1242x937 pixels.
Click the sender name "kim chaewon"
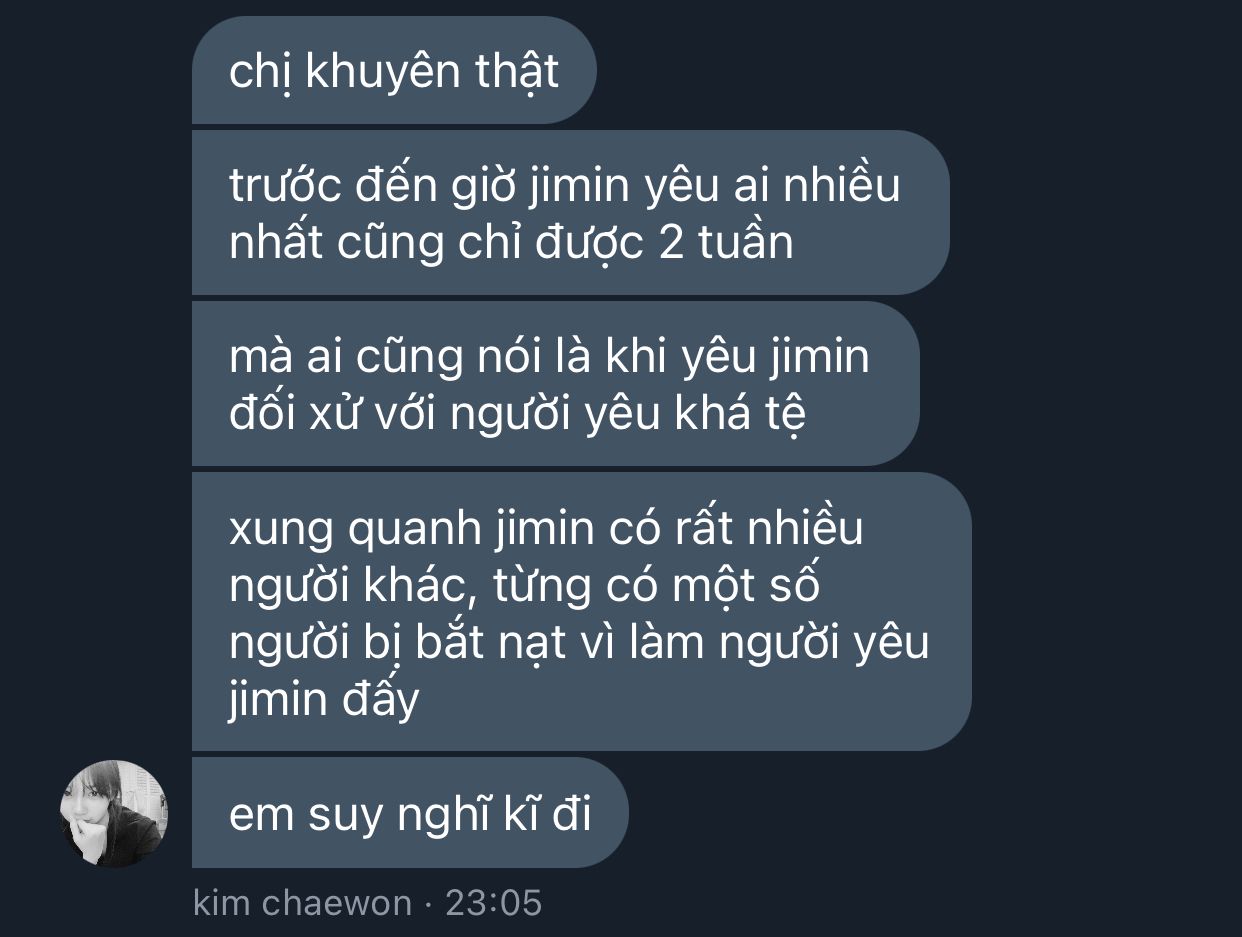[x=302, y=903]
